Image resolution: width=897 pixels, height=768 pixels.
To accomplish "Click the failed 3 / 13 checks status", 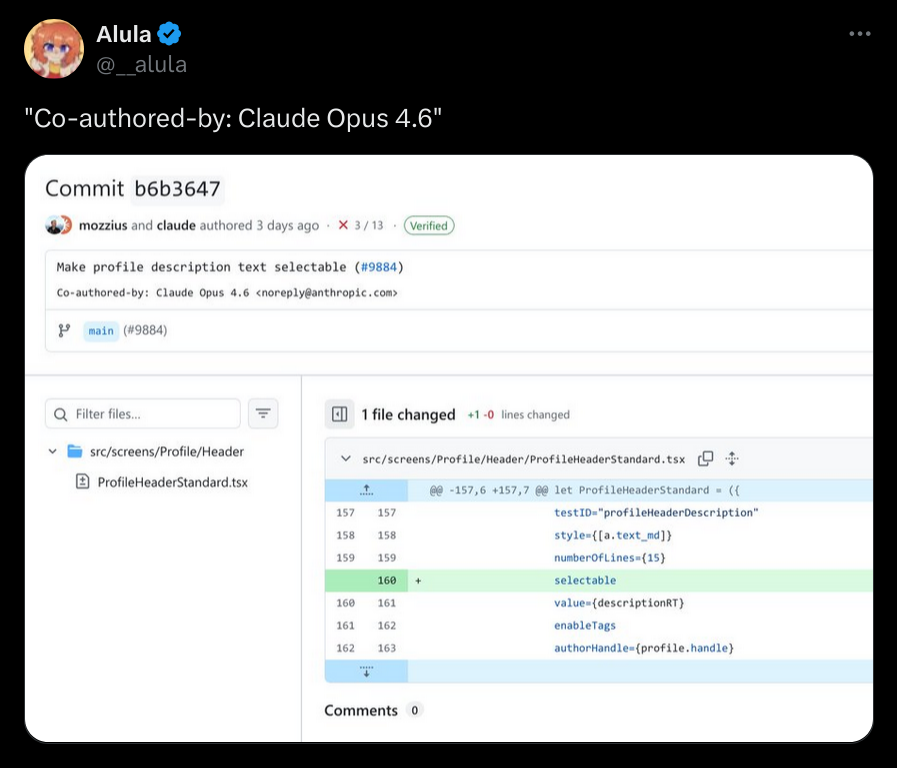I will pyautogui.click(x=361, y=225).
